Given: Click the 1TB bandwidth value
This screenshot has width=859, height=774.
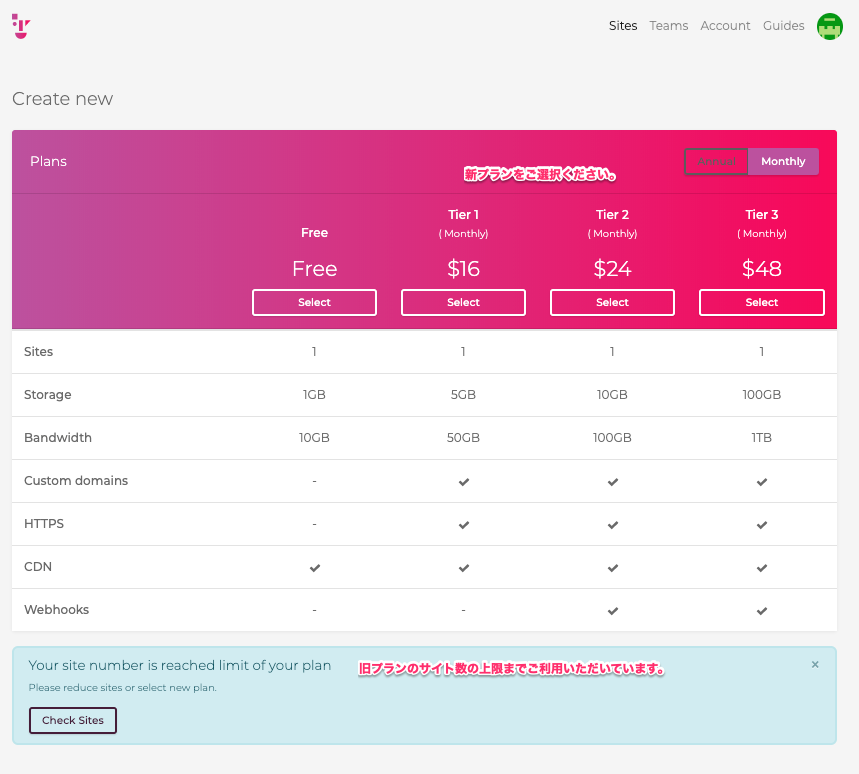Looking at the screenshot, I should coord(761,438).
